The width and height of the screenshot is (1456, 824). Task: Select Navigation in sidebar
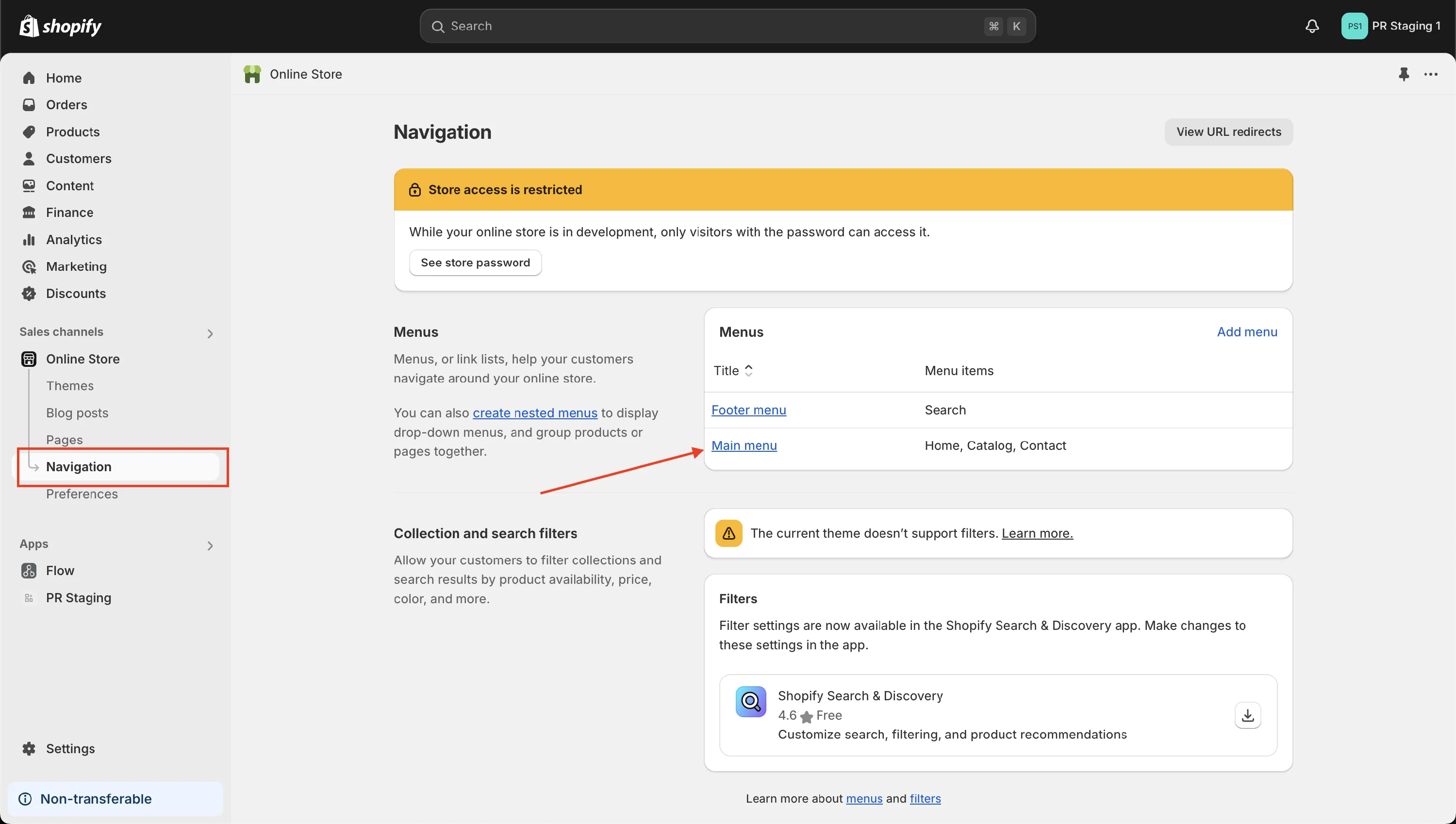(116, 467)
